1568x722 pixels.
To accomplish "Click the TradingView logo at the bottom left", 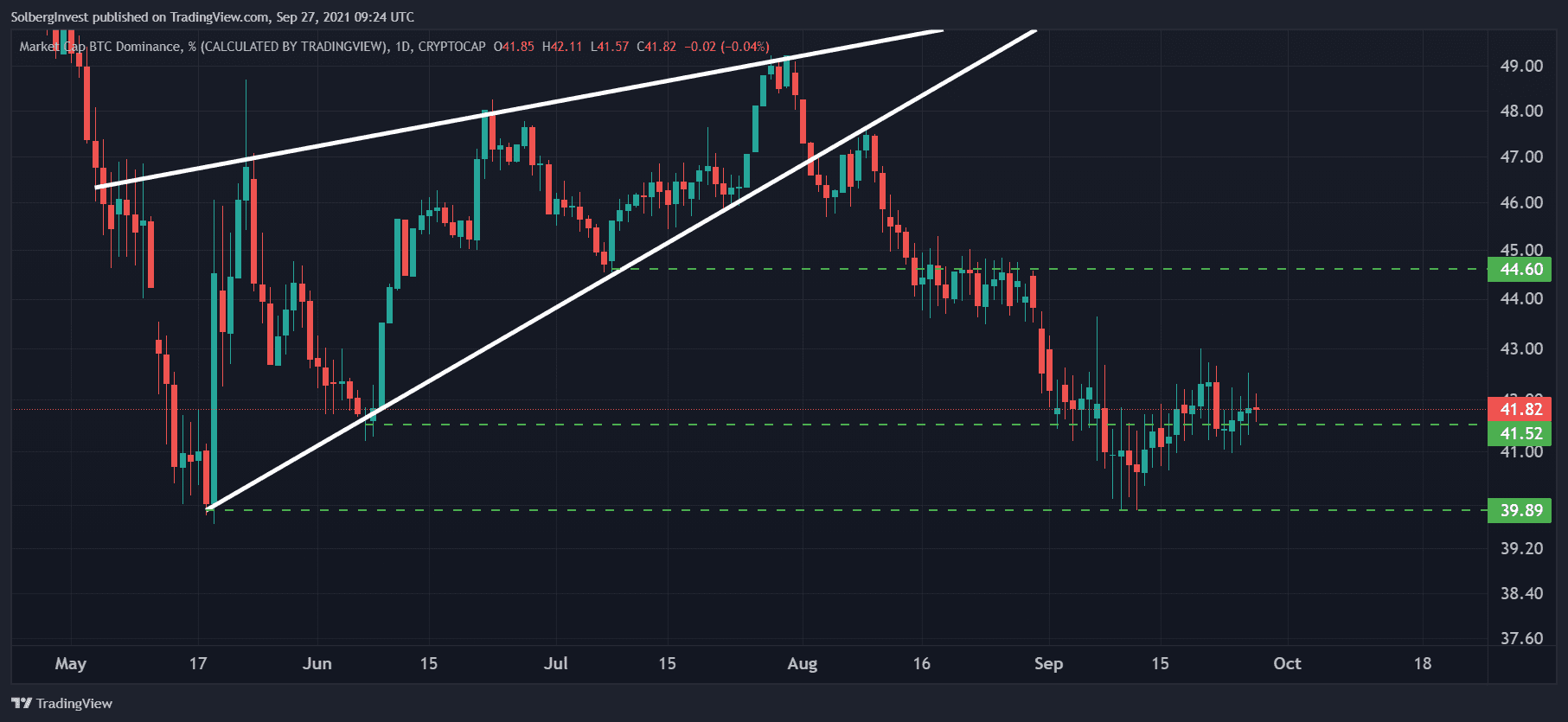I will (61, 703).
